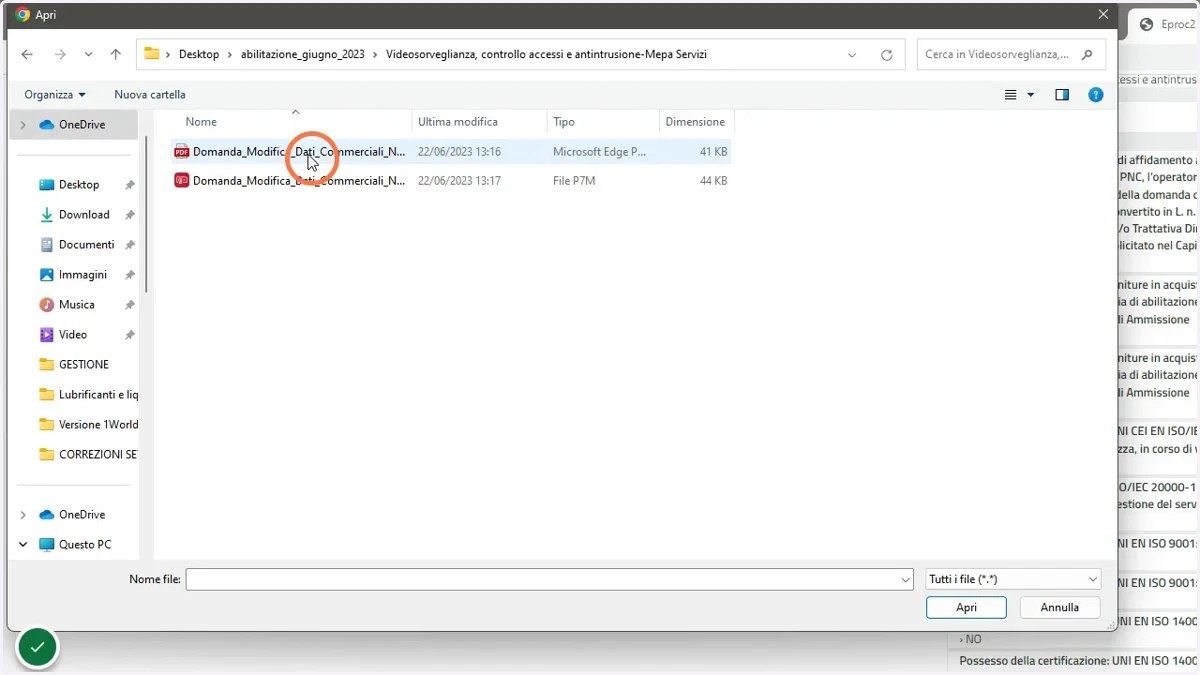Image resolution: width=1200 pixels, height=675 pixels.
Task: Open the 'Lubrificanti e liq' folder
Action: point(98,395)
